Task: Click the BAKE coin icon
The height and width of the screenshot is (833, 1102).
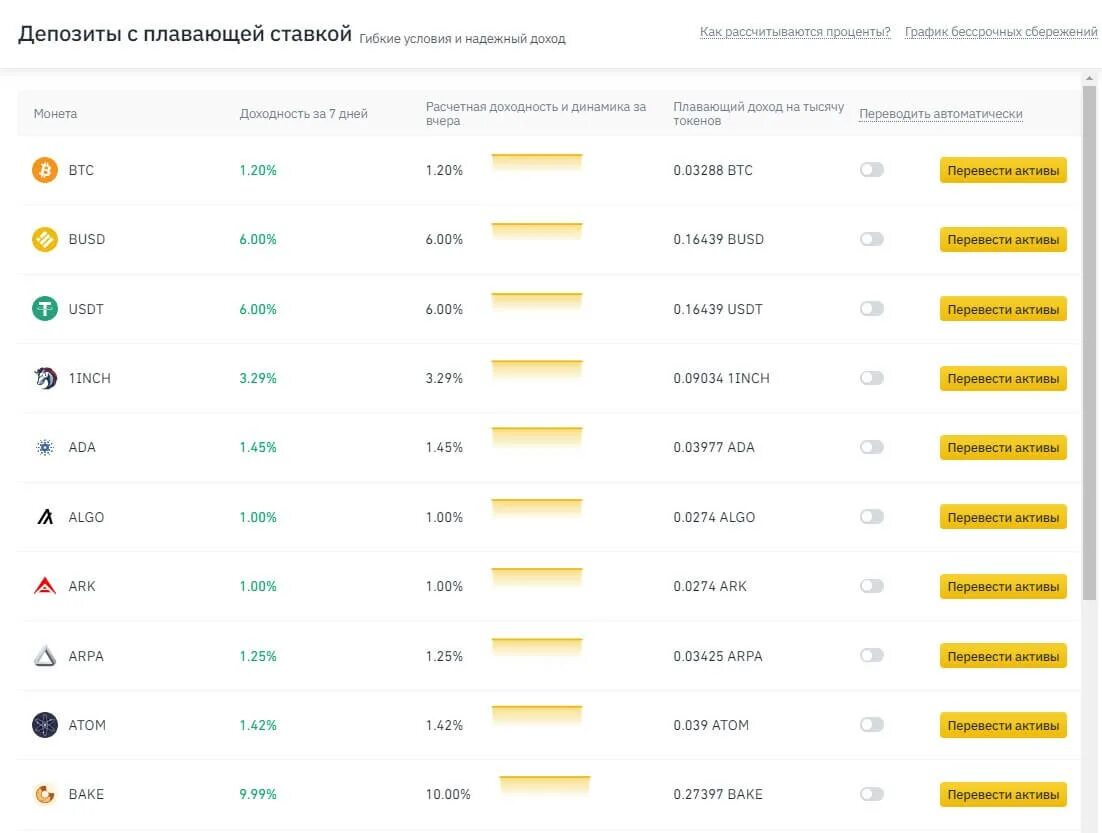Action: click(x=45, y=794)
